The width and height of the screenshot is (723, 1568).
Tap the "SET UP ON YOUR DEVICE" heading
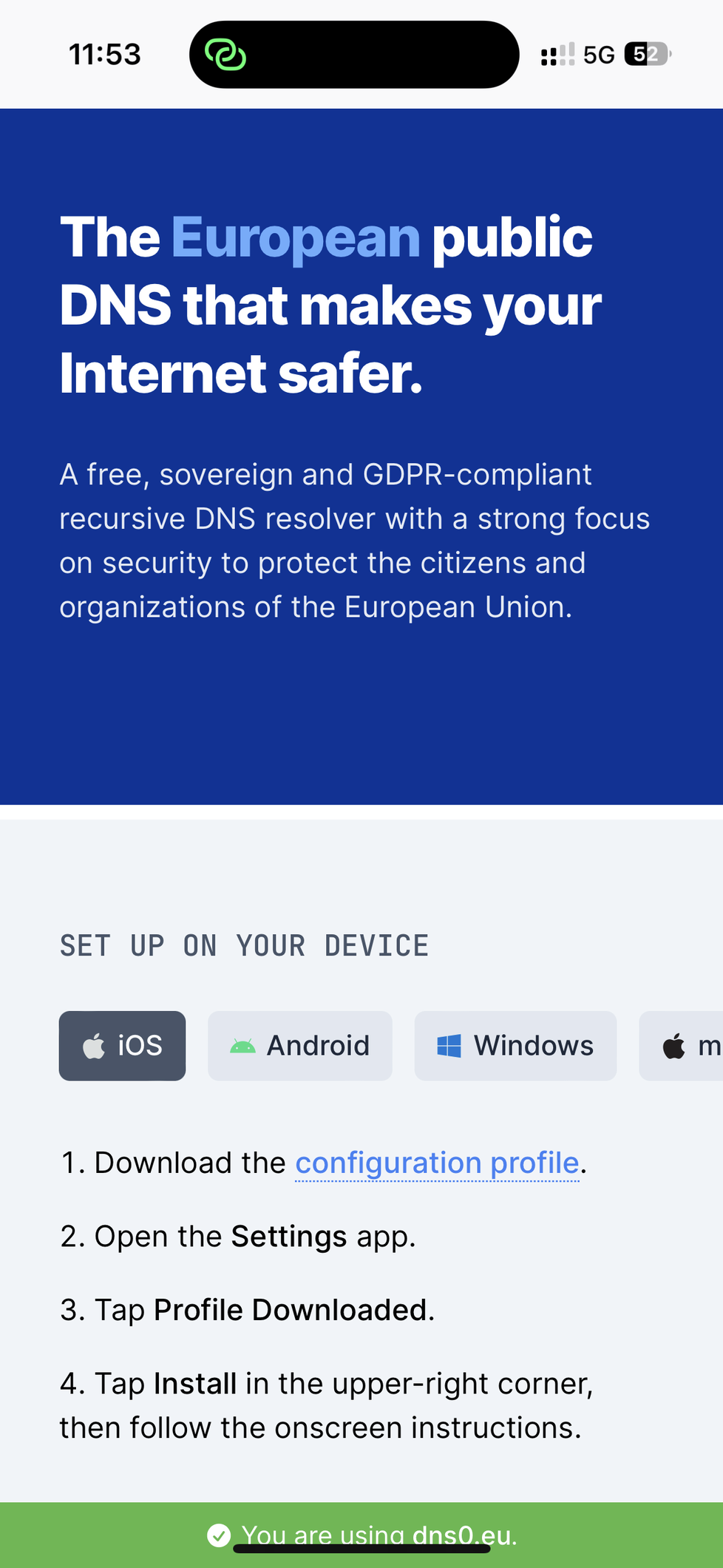(x=244, y=946)
